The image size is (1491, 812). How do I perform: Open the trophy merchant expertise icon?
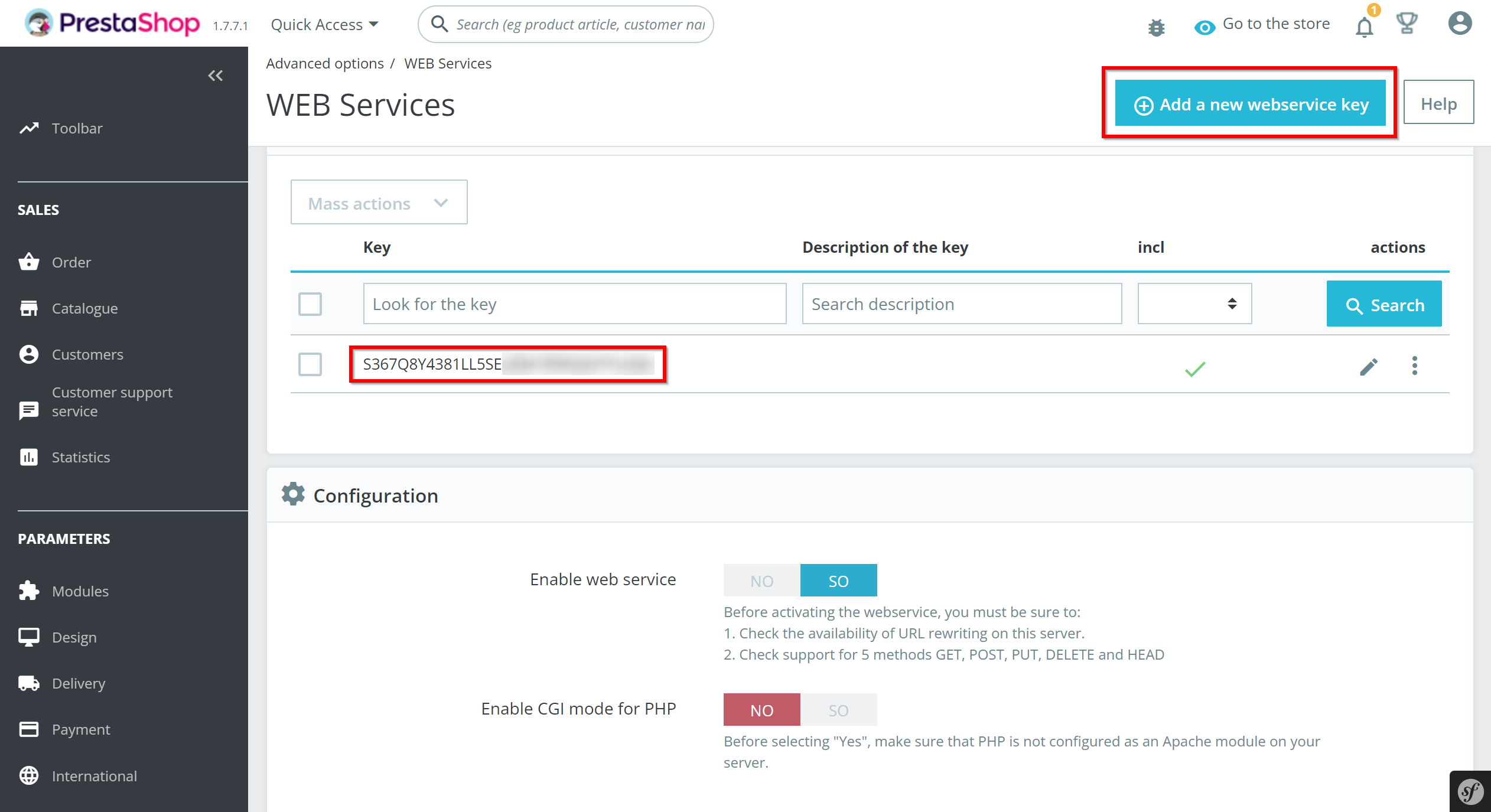pyautogui.click(x=1407, y=24)
